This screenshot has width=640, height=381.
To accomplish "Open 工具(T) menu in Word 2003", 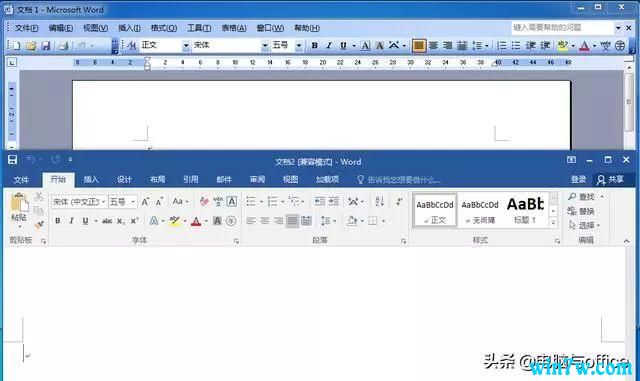I will click(199, 28).
